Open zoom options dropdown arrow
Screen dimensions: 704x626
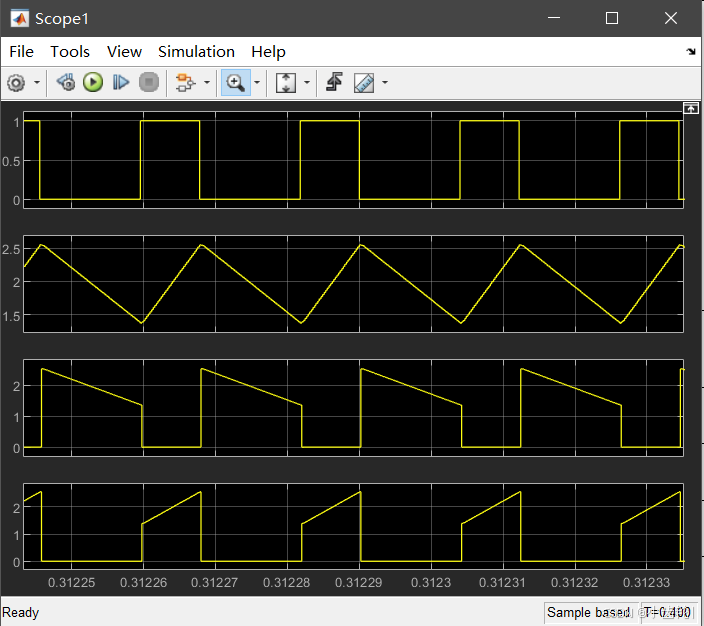point(257,83)
